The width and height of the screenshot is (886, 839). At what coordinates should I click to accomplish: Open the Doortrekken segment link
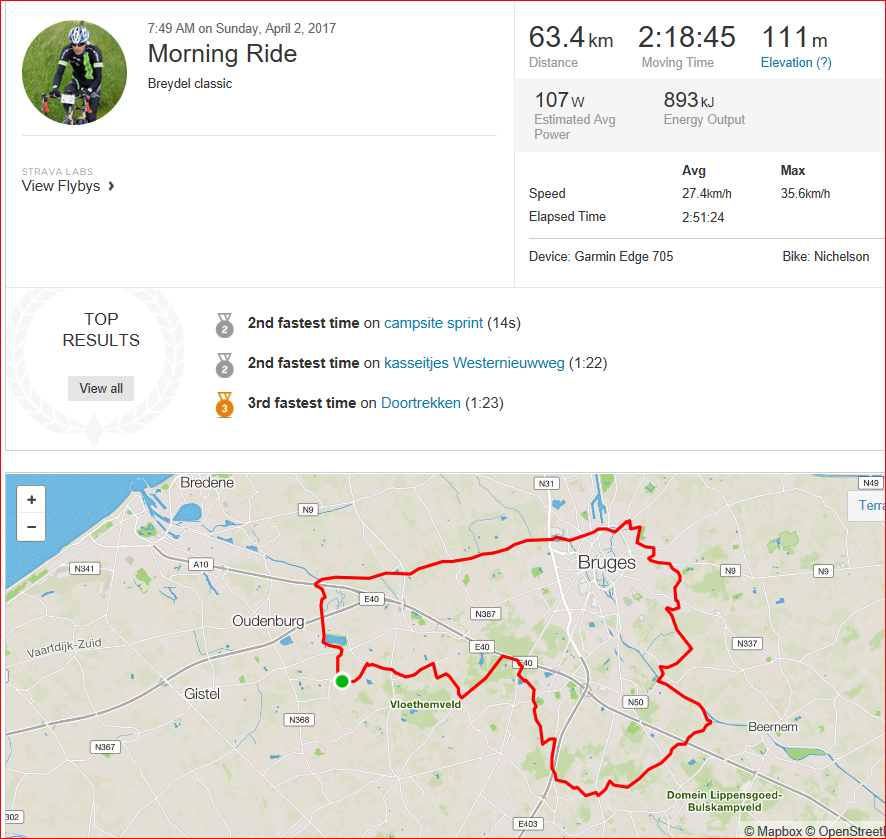(x=421, y=403)
